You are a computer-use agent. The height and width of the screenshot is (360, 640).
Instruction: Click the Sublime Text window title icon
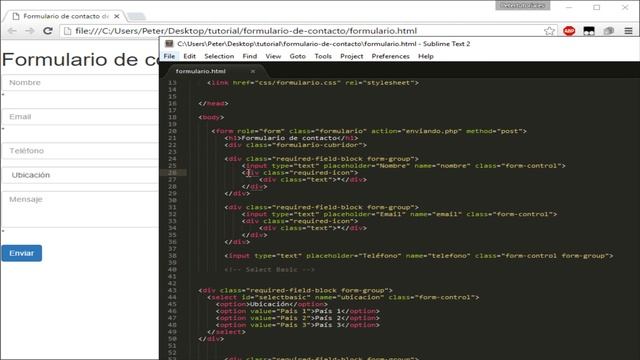pyautogui.click(x=169, y=44)
